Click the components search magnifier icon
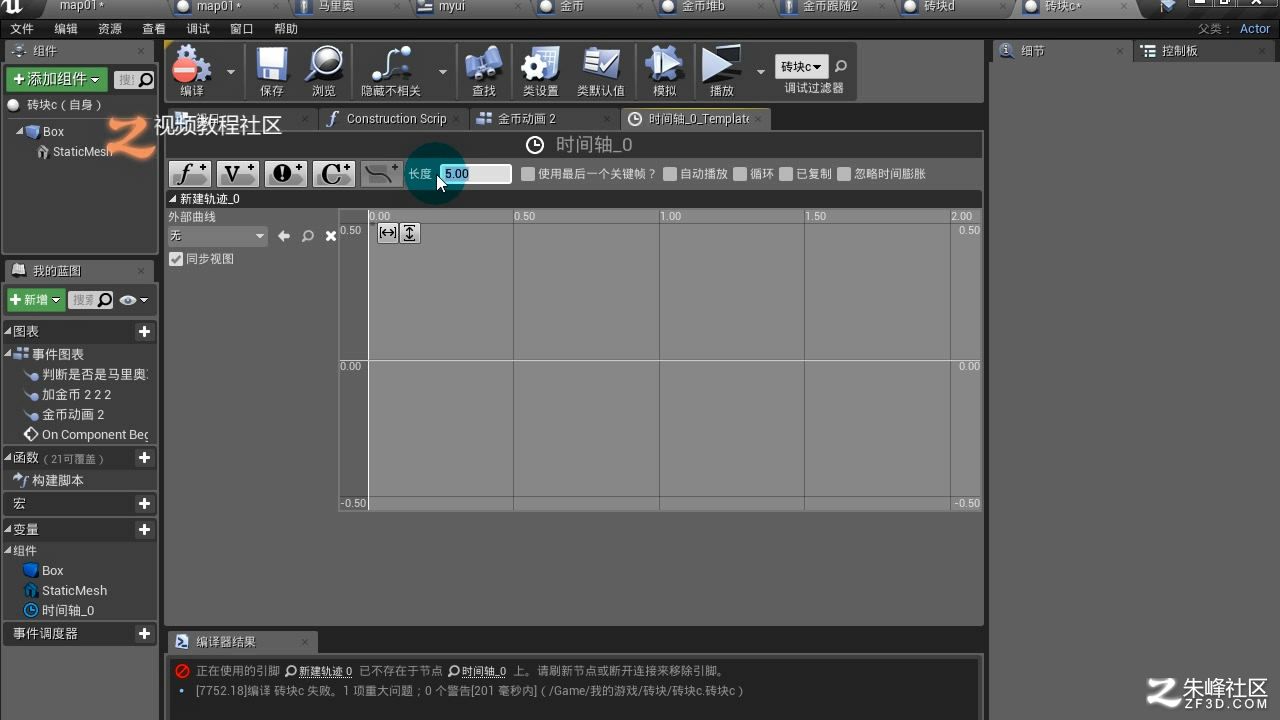 click(x=146, y=79)
